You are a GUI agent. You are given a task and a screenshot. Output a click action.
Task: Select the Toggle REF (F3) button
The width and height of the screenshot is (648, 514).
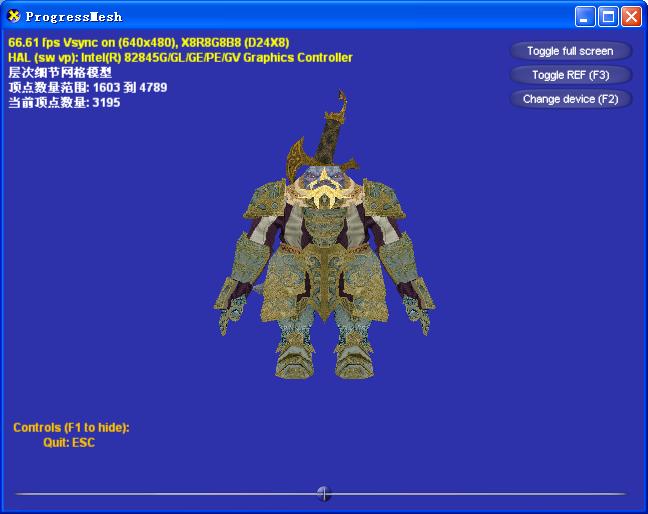tap(571, 75)
